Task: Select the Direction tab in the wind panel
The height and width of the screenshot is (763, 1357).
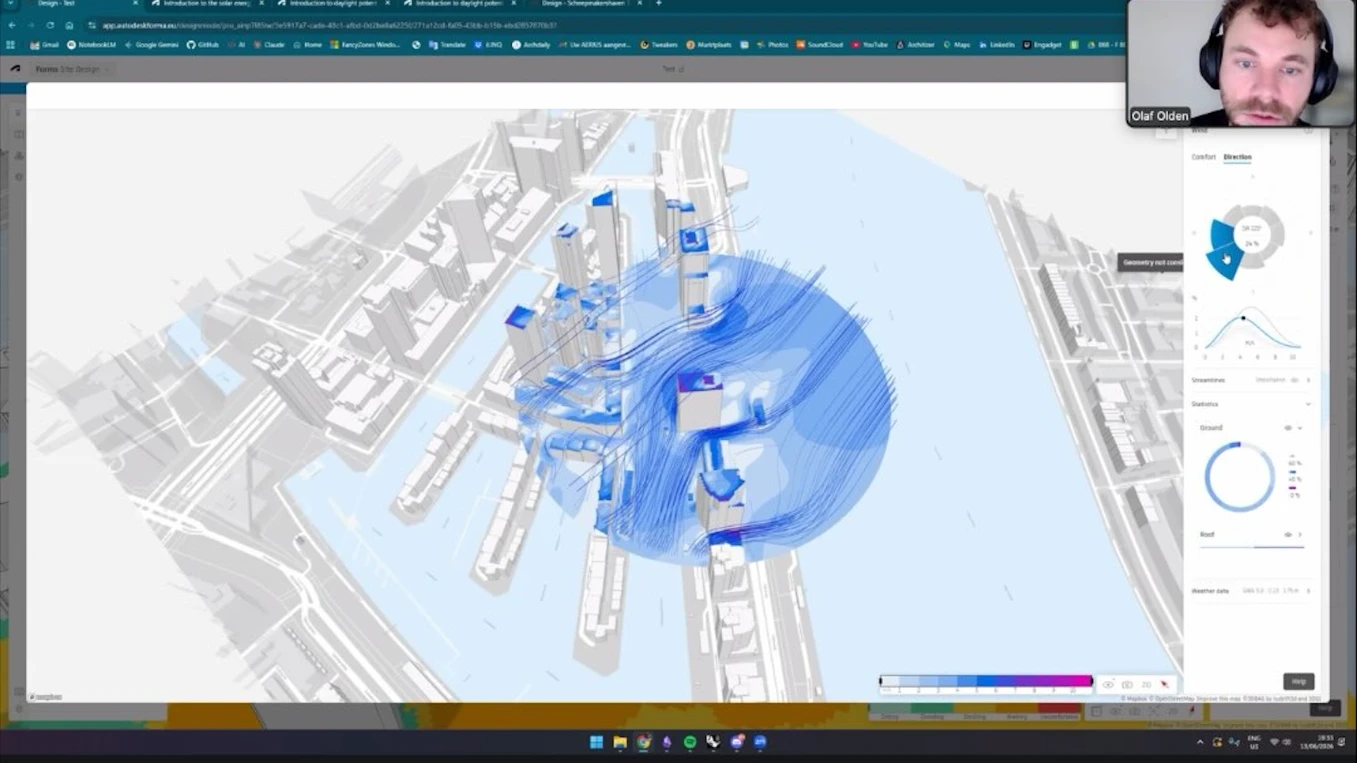Action: pos(1237,157)
